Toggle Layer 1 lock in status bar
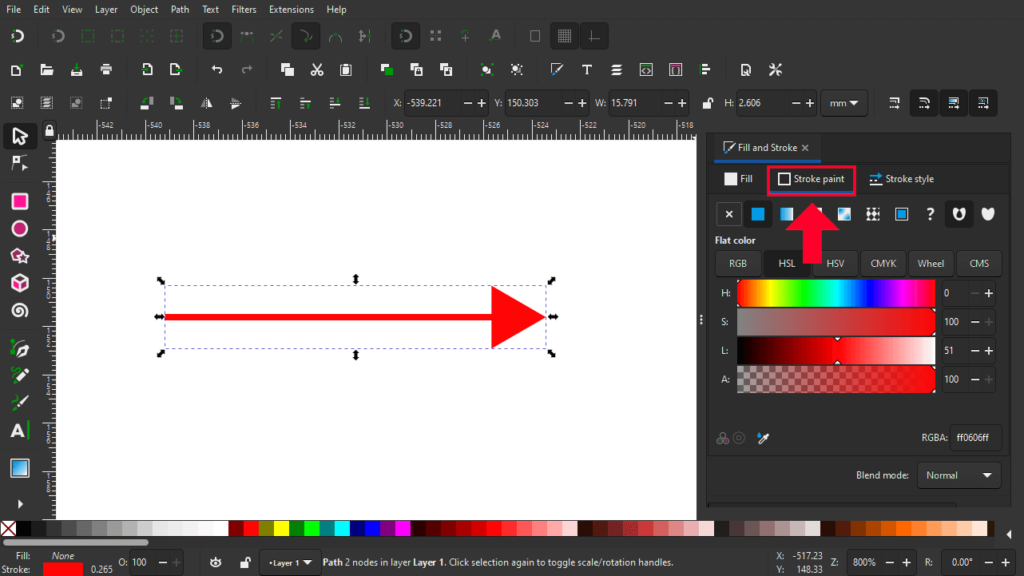This screenshot has height=576, width=1024. pos(245,562)
